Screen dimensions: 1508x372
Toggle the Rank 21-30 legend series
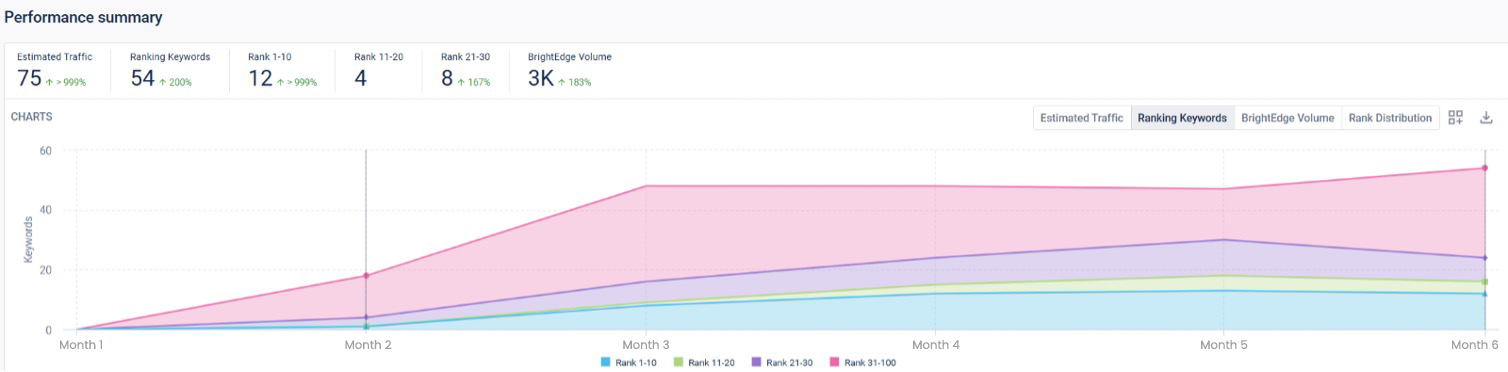[782, 362]
